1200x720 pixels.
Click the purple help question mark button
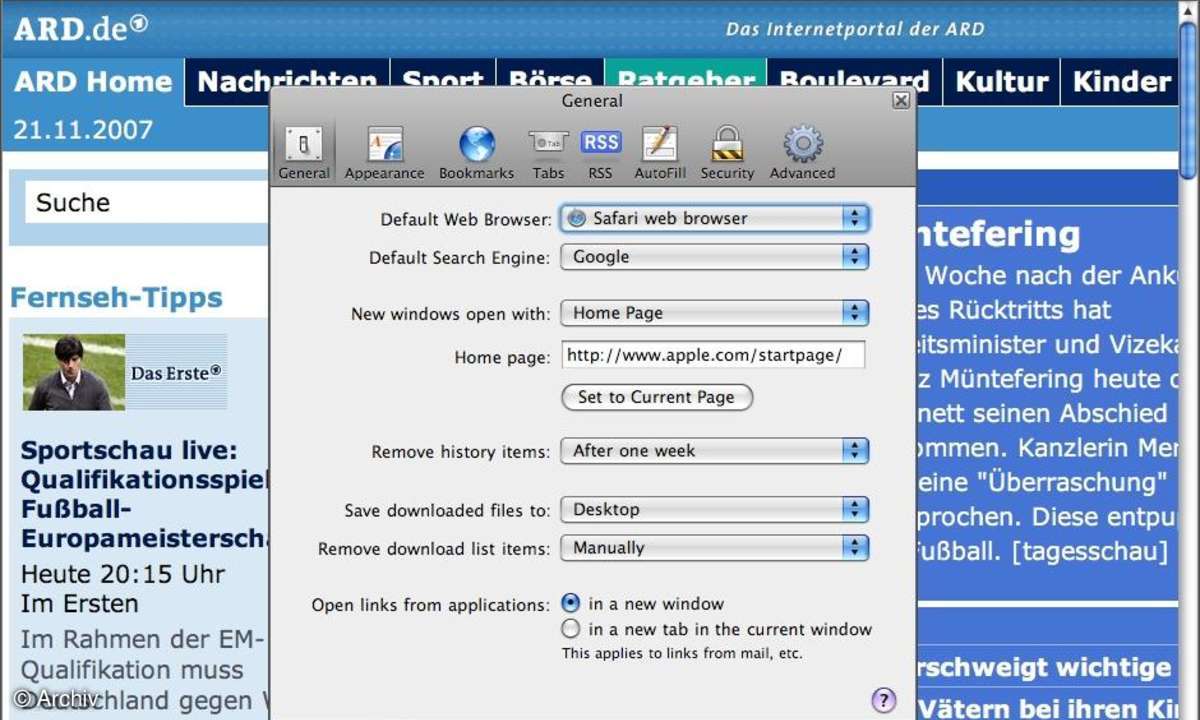coord(883,700)
